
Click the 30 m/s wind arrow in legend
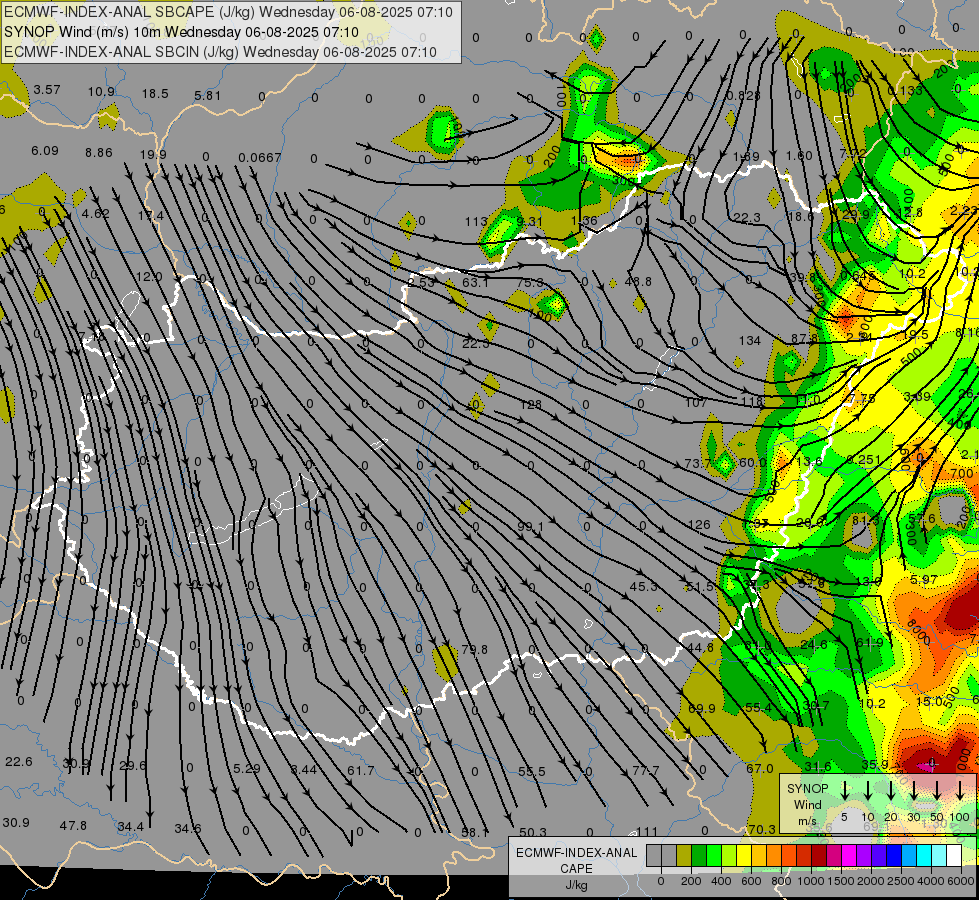pyautogui.click(x=914, y=791)
